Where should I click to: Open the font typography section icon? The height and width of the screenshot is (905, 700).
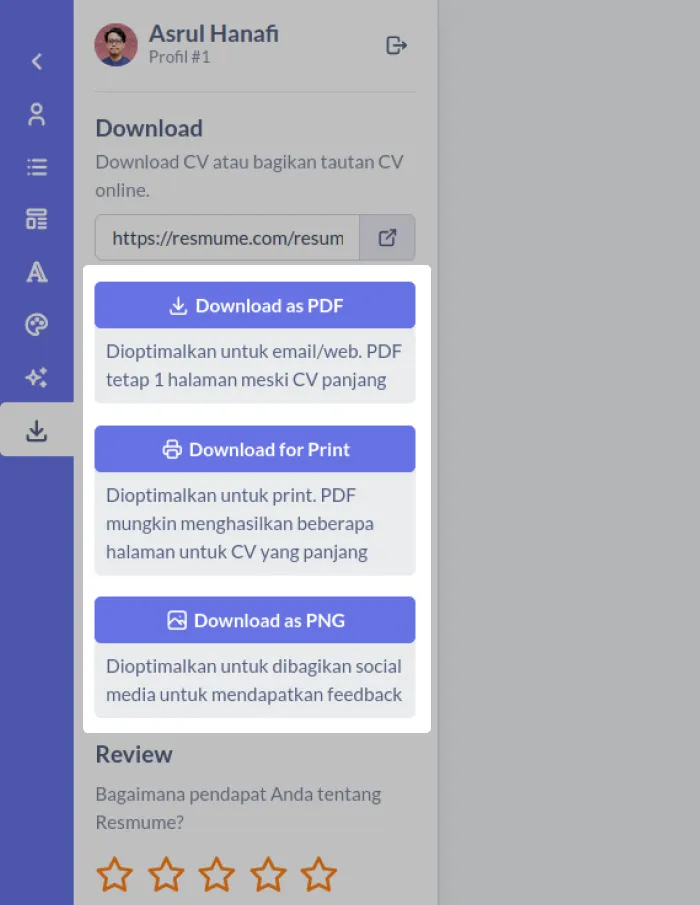pos(36,272)
